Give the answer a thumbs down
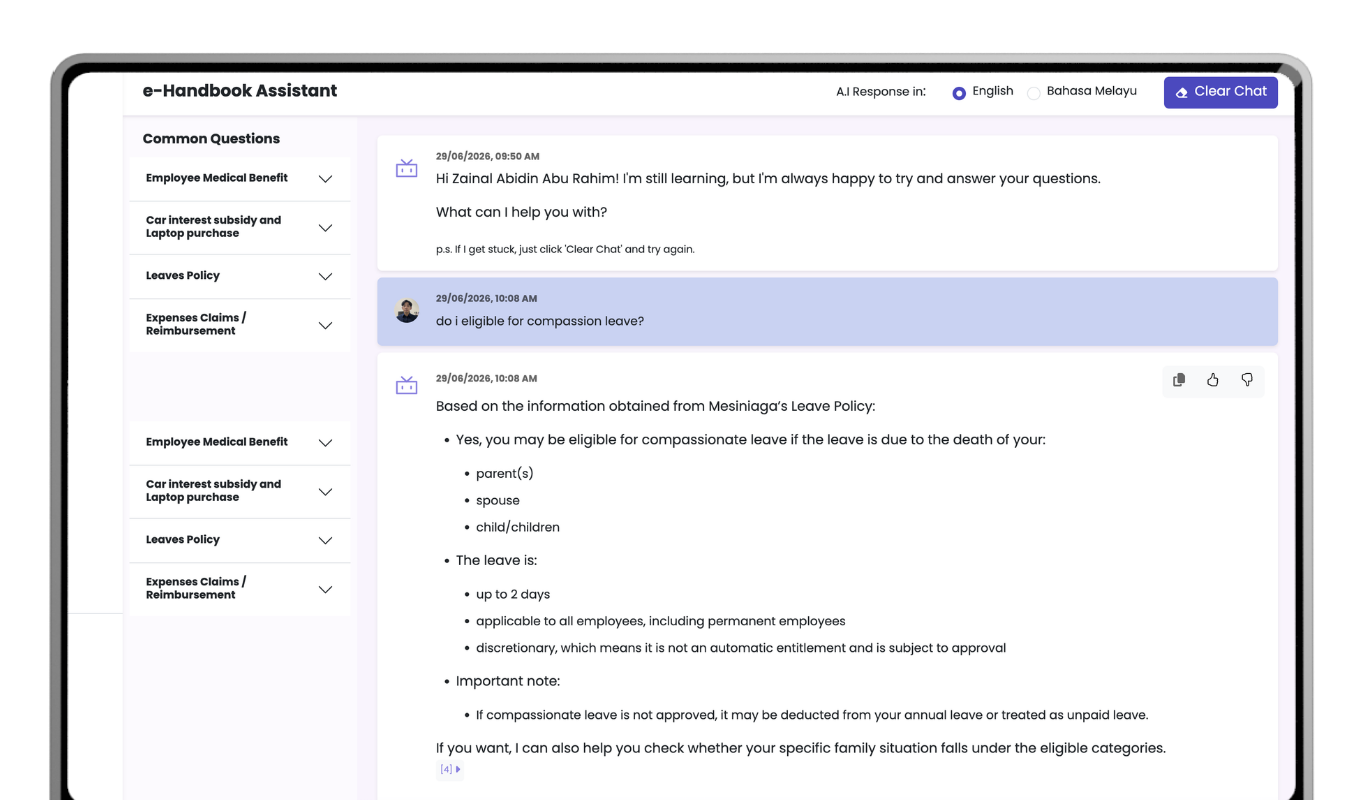 tap(1247, 380)
